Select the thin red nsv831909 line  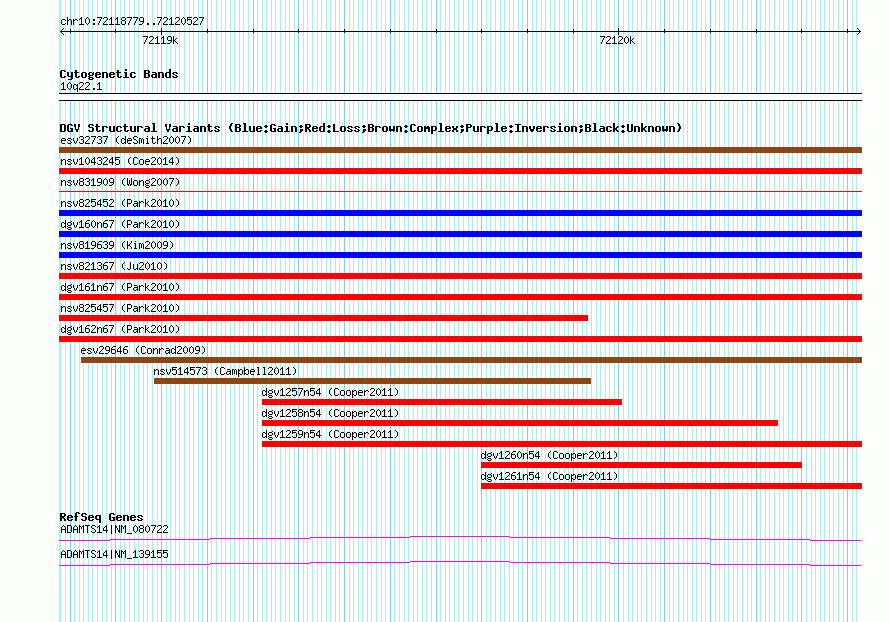click(460, 192)
